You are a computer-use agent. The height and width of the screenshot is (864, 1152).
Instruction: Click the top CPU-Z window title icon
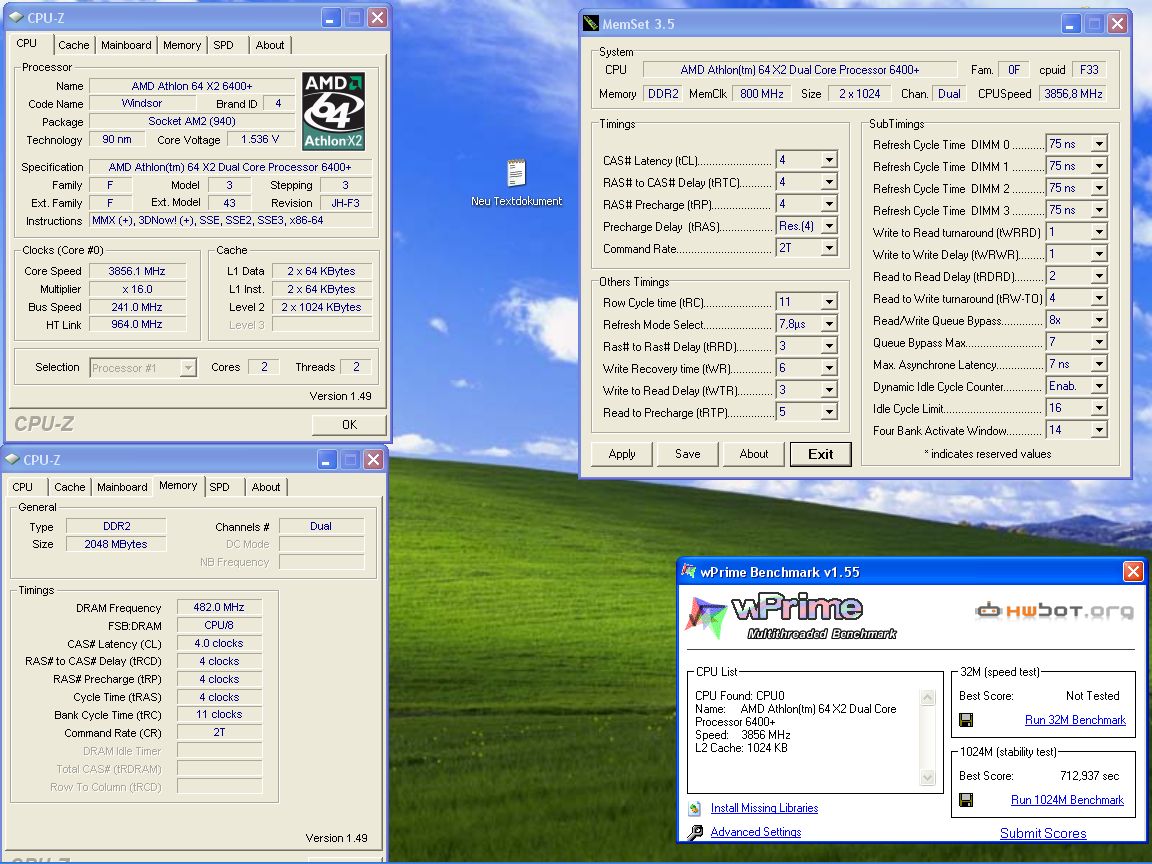[15, 17]
